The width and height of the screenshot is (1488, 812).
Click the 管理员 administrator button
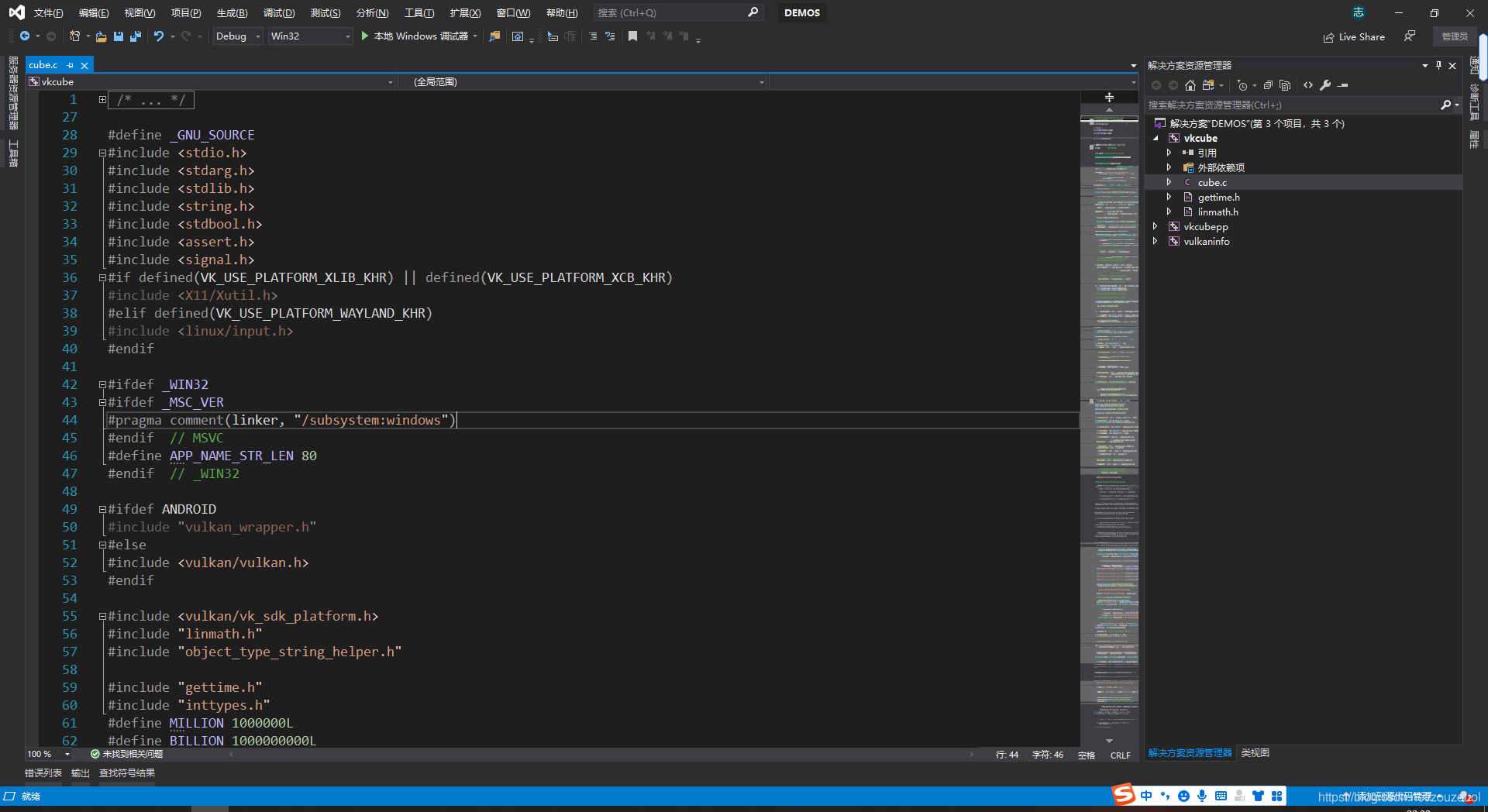pos(1455,36)
